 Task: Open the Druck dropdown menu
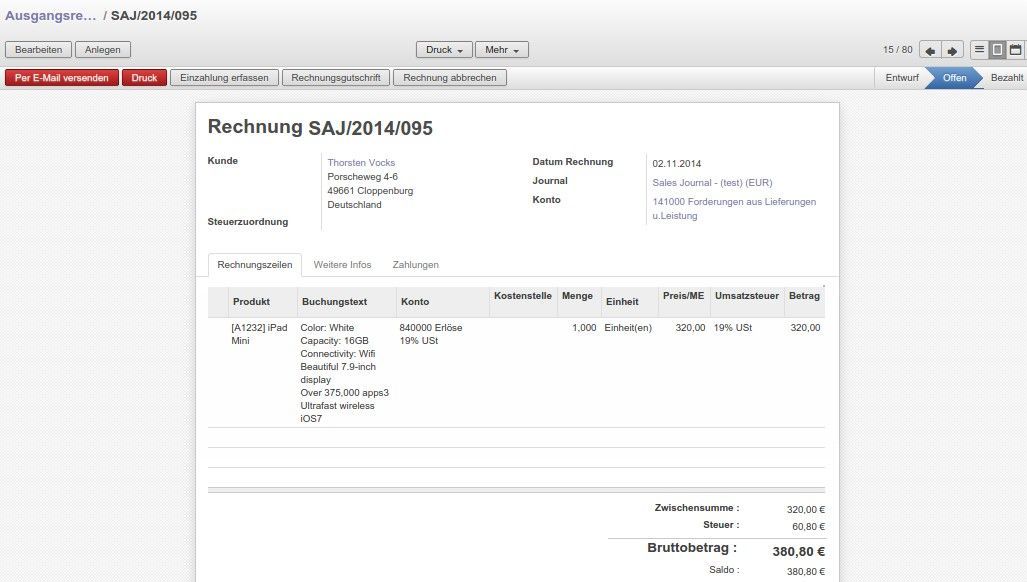coord(444,50)
